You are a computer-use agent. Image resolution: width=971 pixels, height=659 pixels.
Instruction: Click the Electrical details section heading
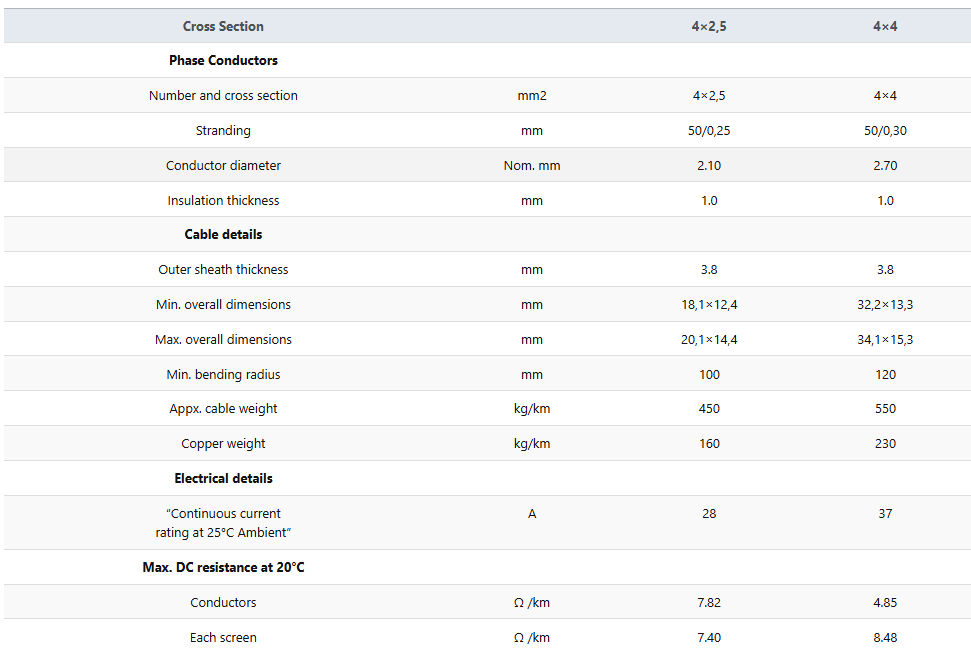(x=223, y=478)
